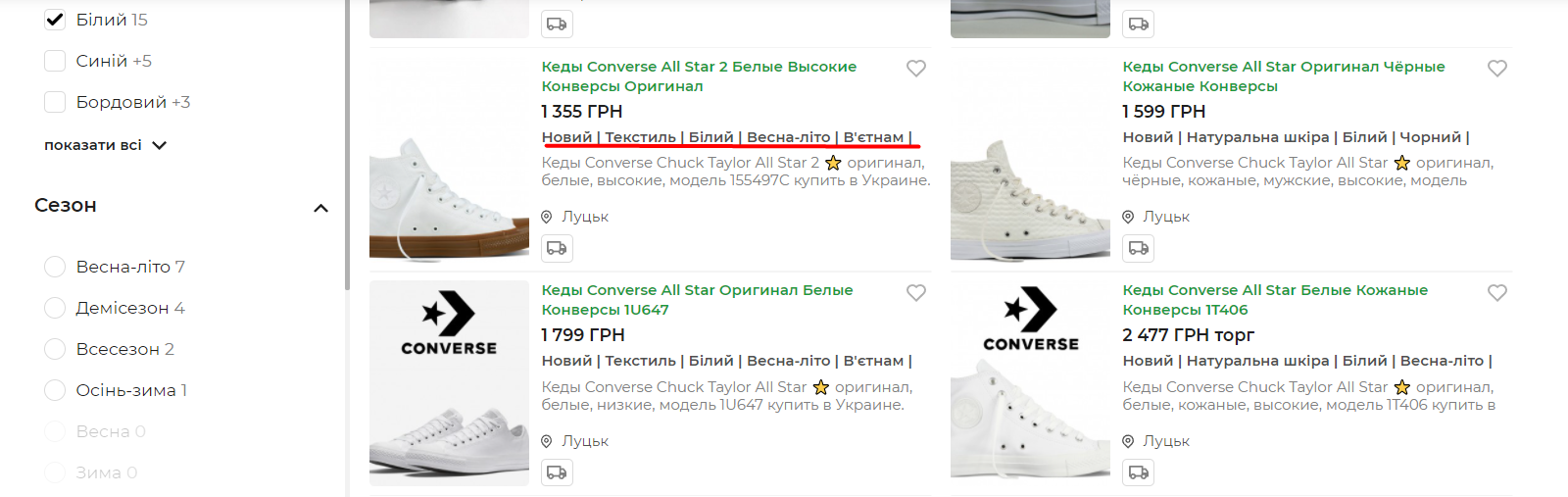Enable the Синій color filter
Viewport: 1568px width, 497px height.
55,61
